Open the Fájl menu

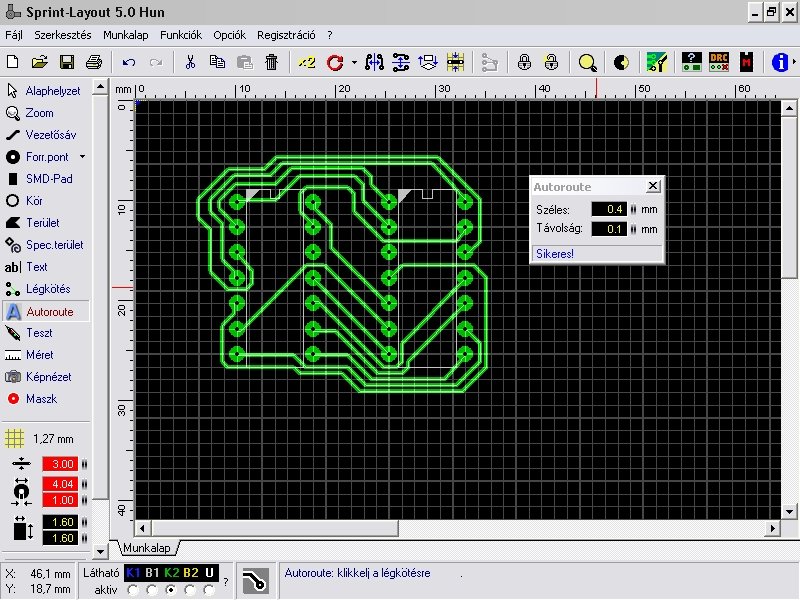14,35
